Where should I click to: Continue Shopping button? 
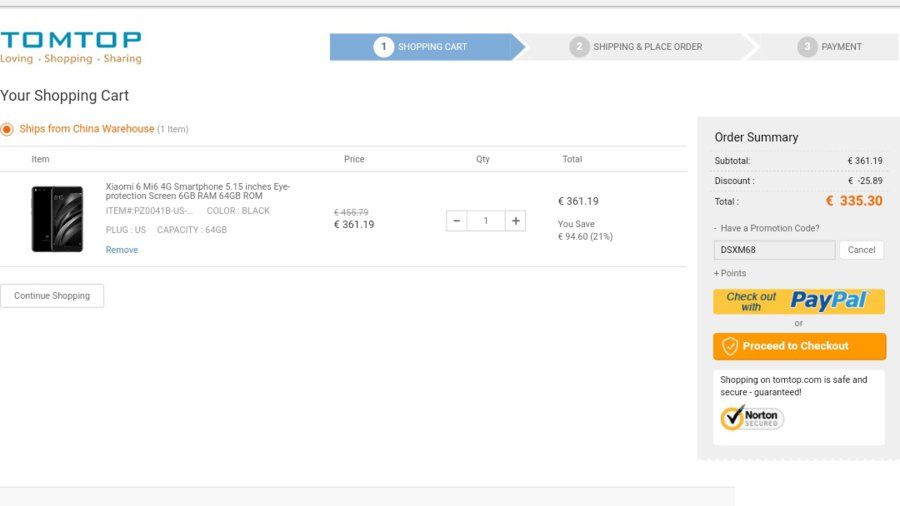[52, 296]
